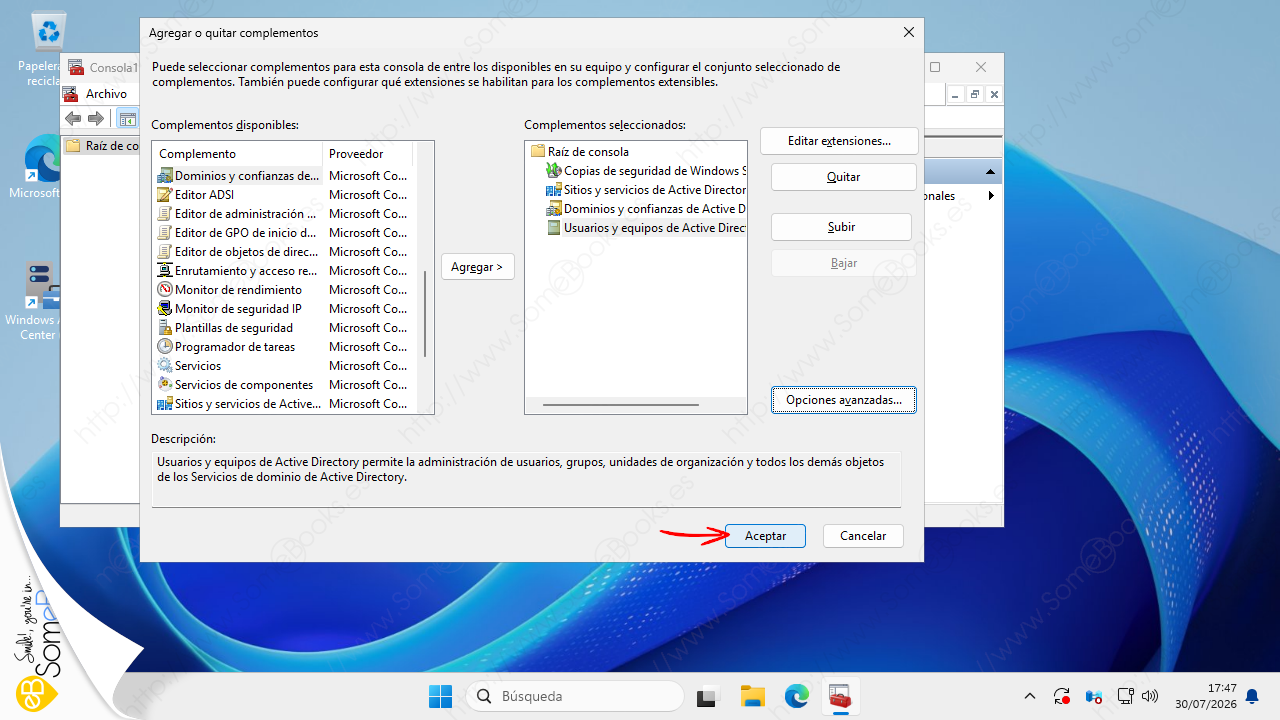
Task: Click the Agregar > button
Action: click(x=478, y=267)
